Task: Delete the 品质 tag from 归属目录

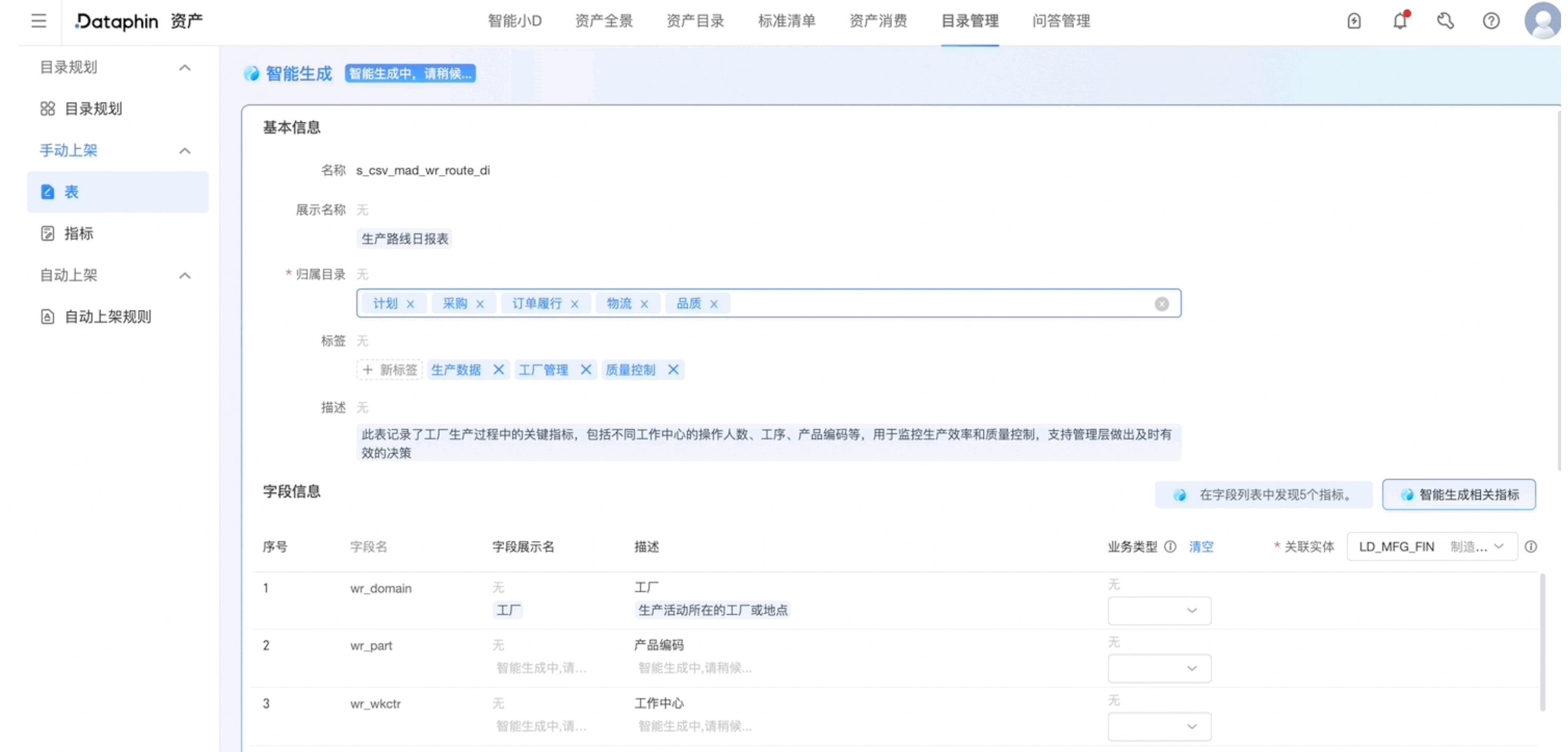Action: click(x=715, y=303)
